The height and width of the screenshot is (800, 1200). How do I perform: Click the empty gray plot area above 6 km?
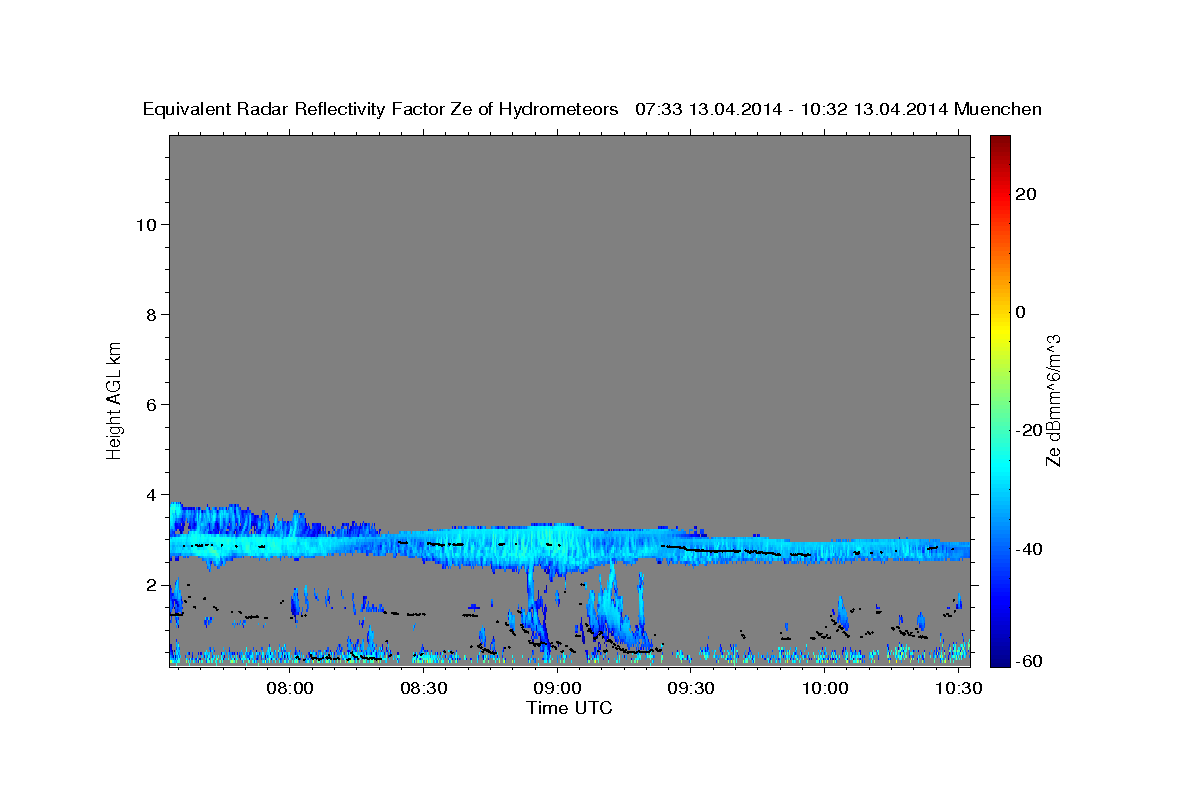click(x=569, y=270)
